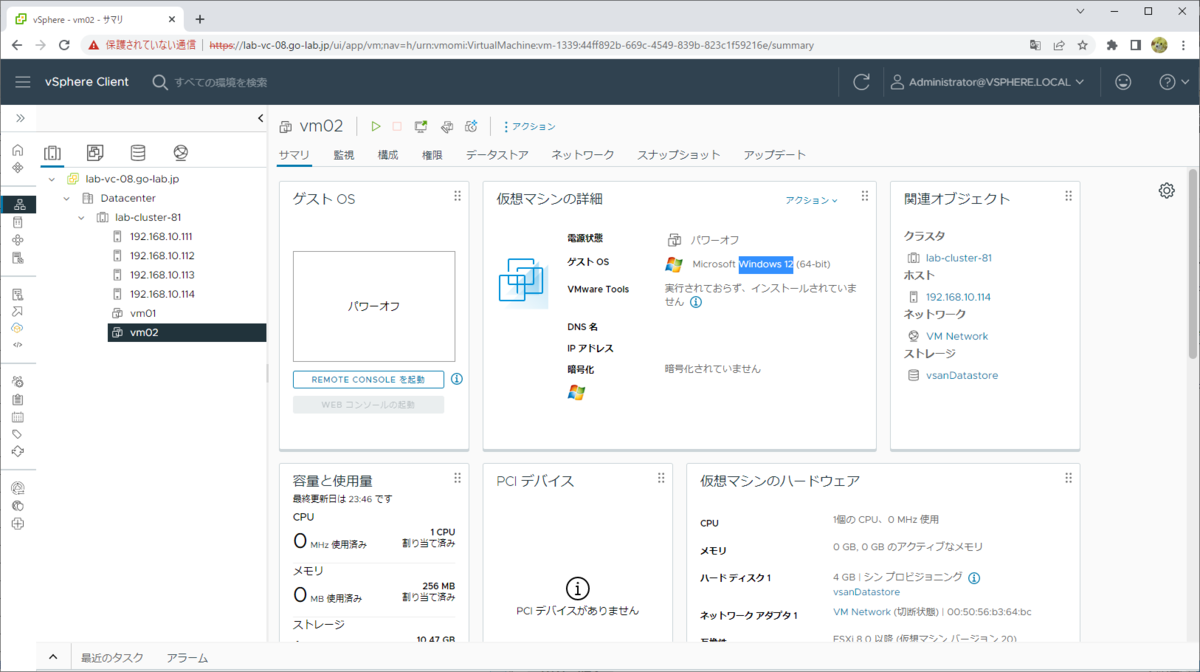Open Administrator@VSPHERE.LOCAL user menu

988,82
